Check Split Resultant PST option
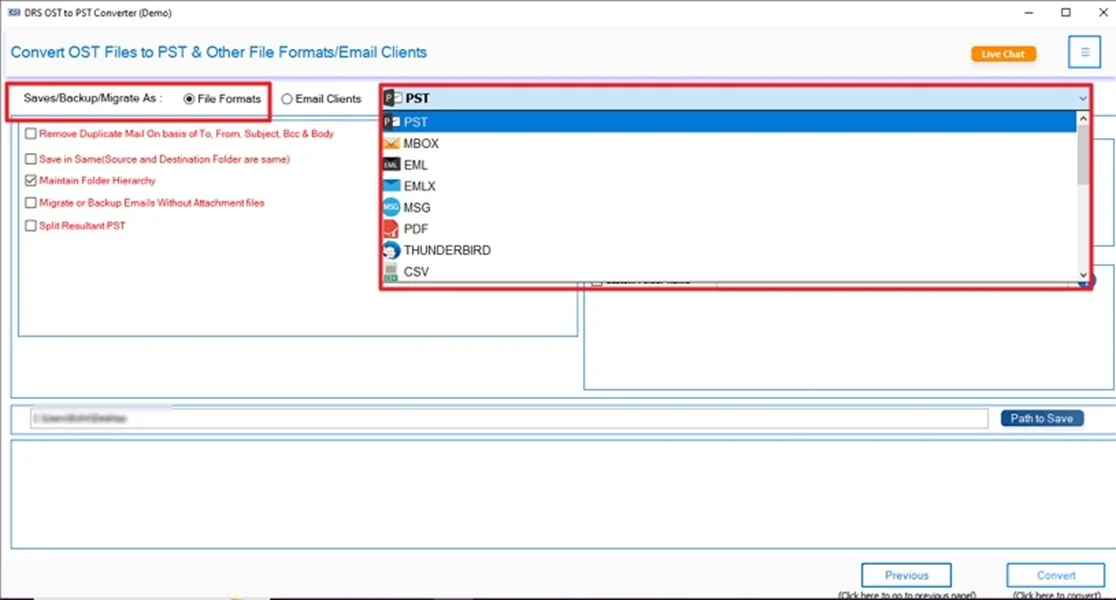Viewport: 1116px width, 600px height. click(x=31, y=225)
